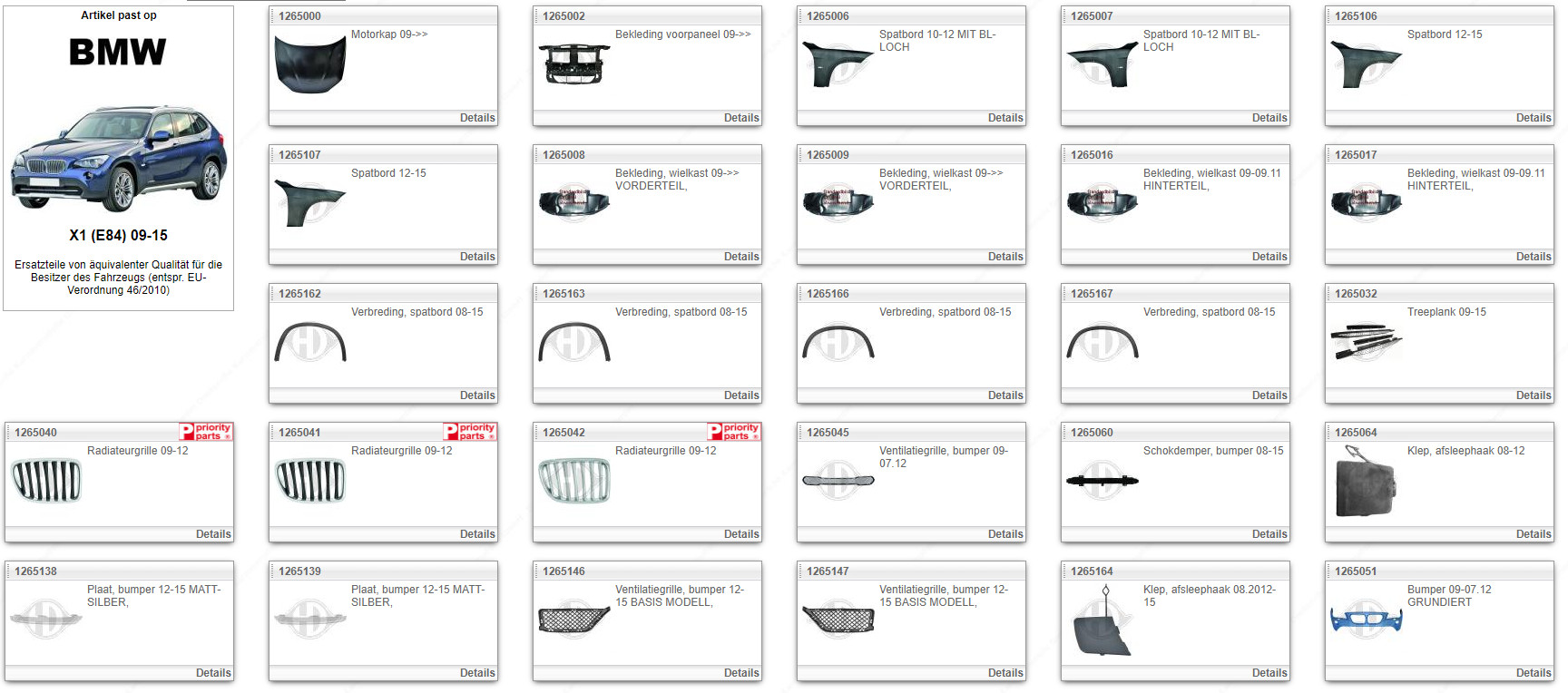1568x693 pixels.
Task: Open the 1265163 Verbreding spatbord arch image
Action: [574, 342]
